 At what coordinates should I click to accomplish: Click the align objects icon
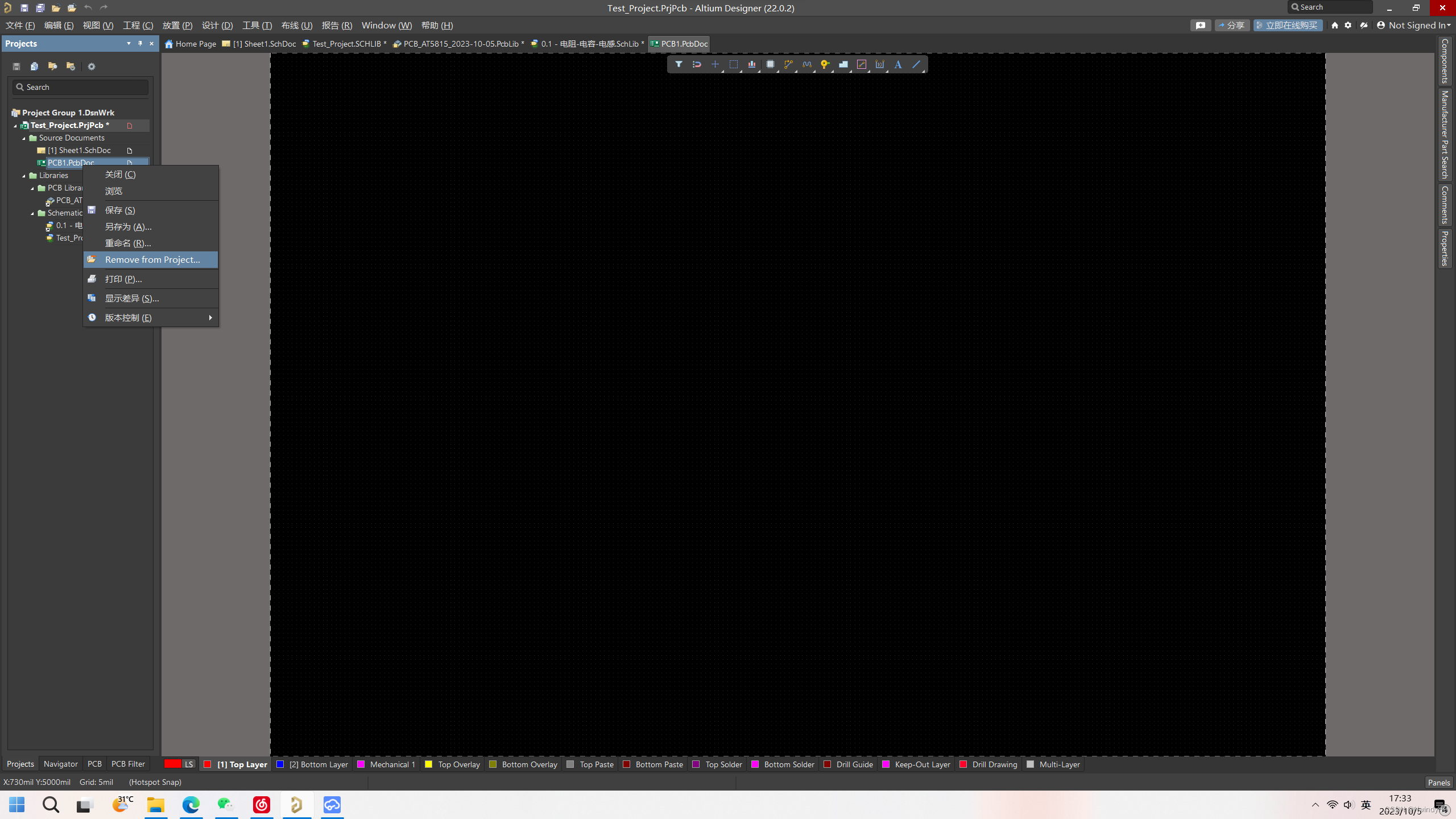pyautogui.click(x=752, y=64)
